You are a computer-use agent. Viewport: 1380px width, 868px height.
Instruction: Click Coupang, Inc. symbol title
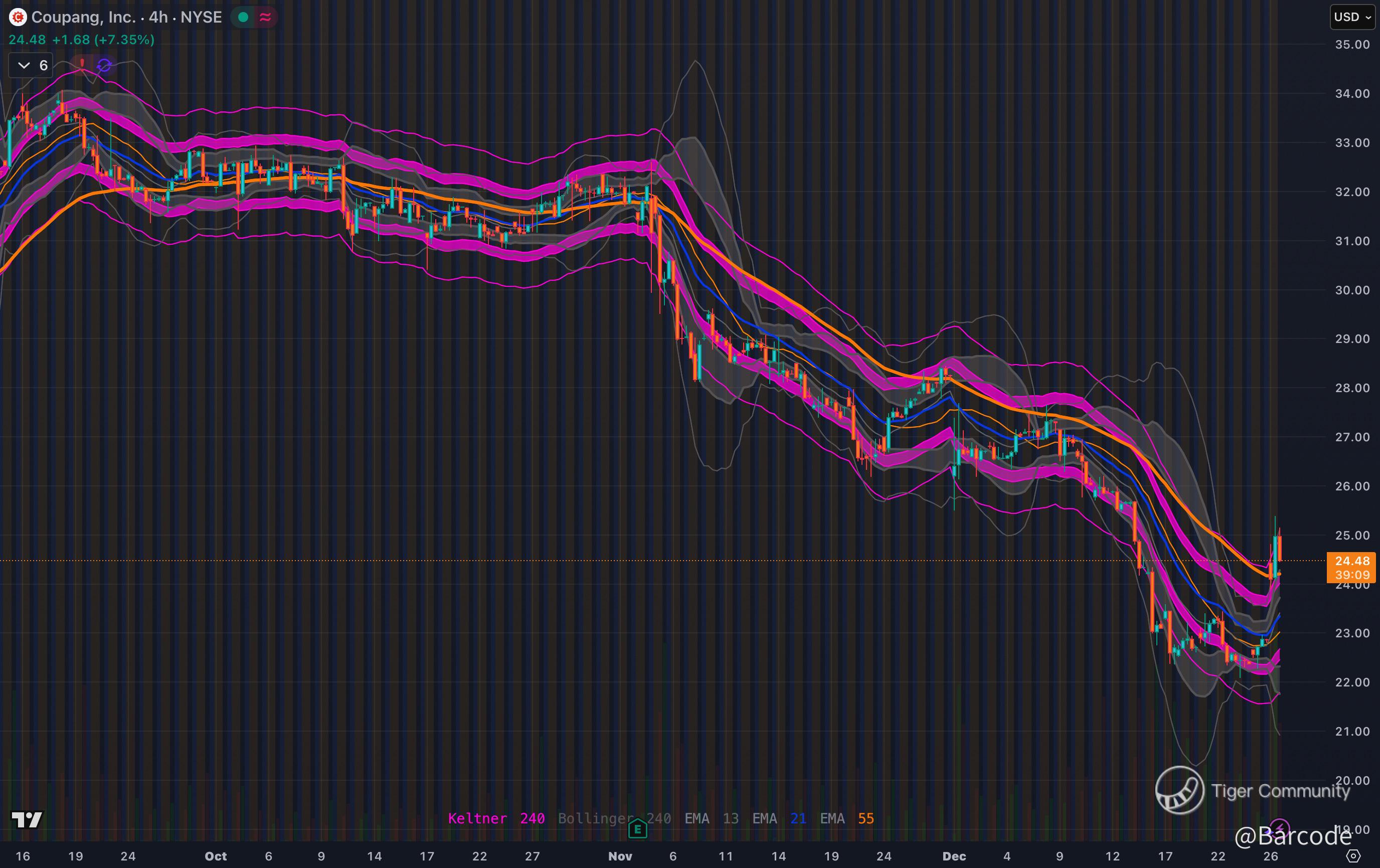(83, 17)
